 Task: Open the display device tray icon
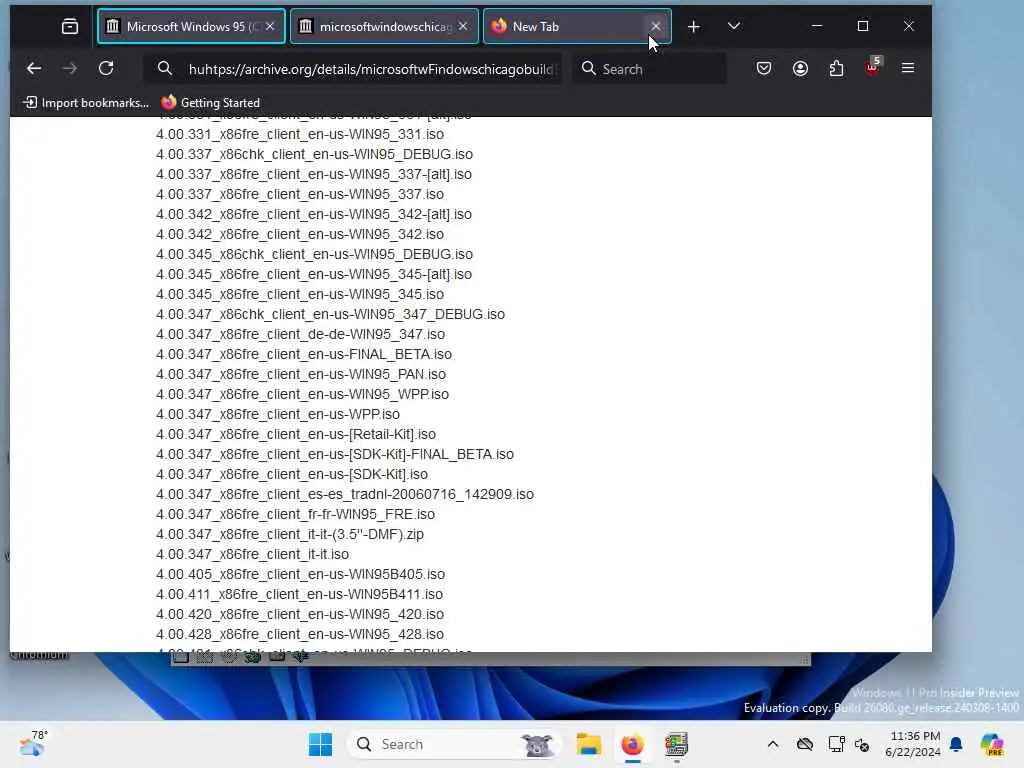coord(835,744)
